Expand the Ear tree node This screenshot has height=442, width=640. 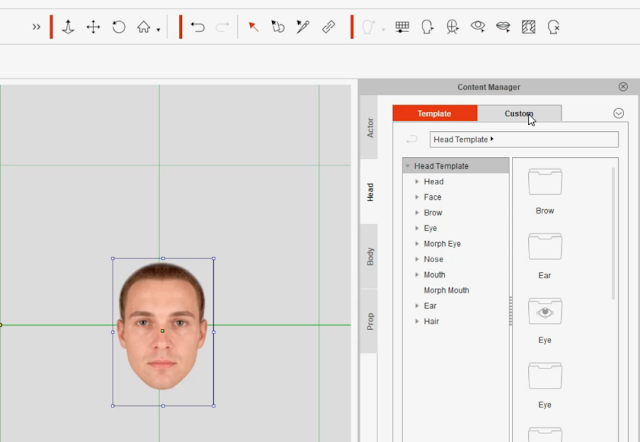(417, 306)
